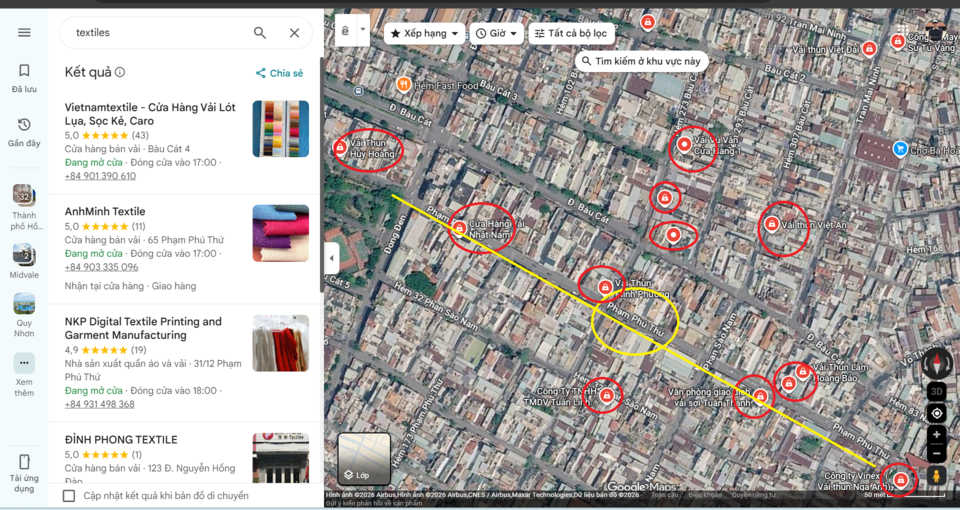Open the Đã lưu saved places
The width and height of the screenshot is (960, 510).
pyautogui.click(x=24, y=78)
